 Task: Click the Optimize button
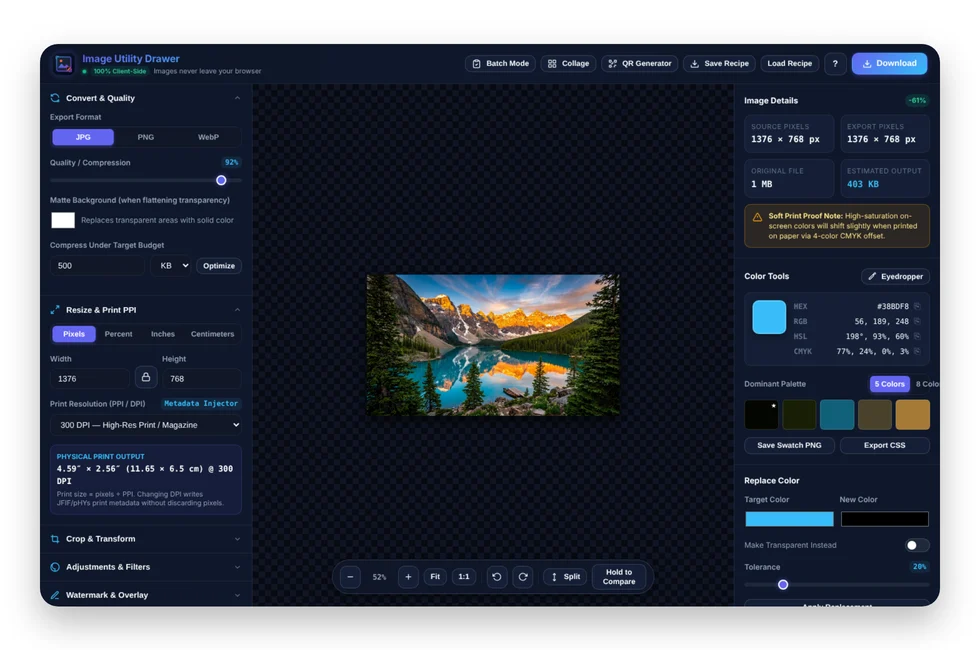pyautogui.click(x=219, y=266)
